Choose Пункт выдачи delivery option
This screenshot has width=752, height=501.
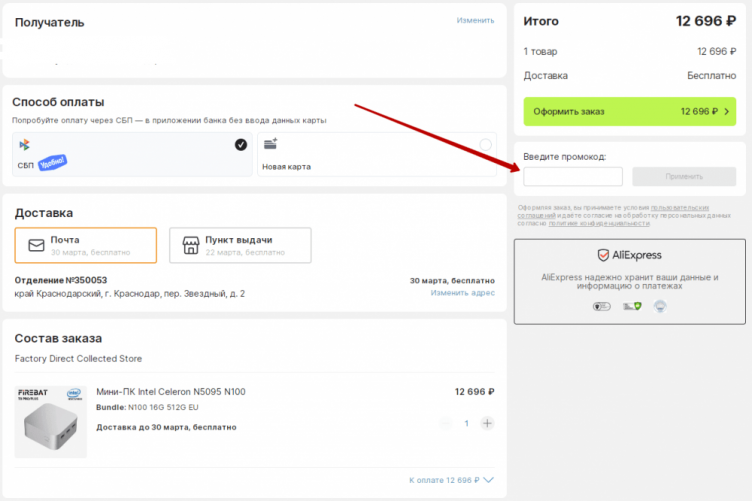click(x=240, y=245)
